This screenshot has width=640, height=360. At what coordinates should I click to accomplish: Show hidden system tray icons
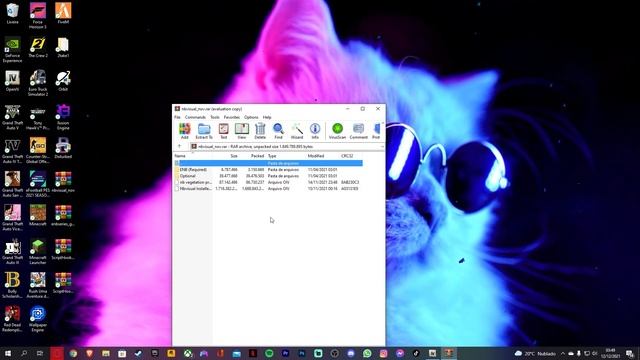pos(563,353)
